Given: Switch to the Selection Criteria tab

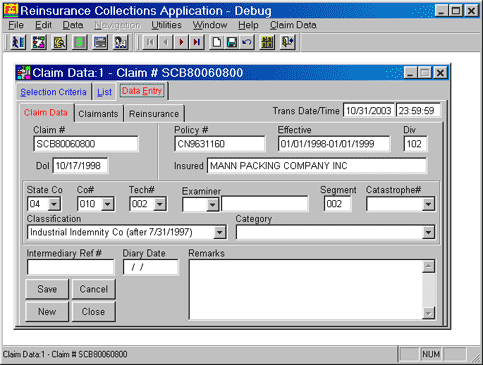Looking at the screenshot, I should click(x=53, y=92).
